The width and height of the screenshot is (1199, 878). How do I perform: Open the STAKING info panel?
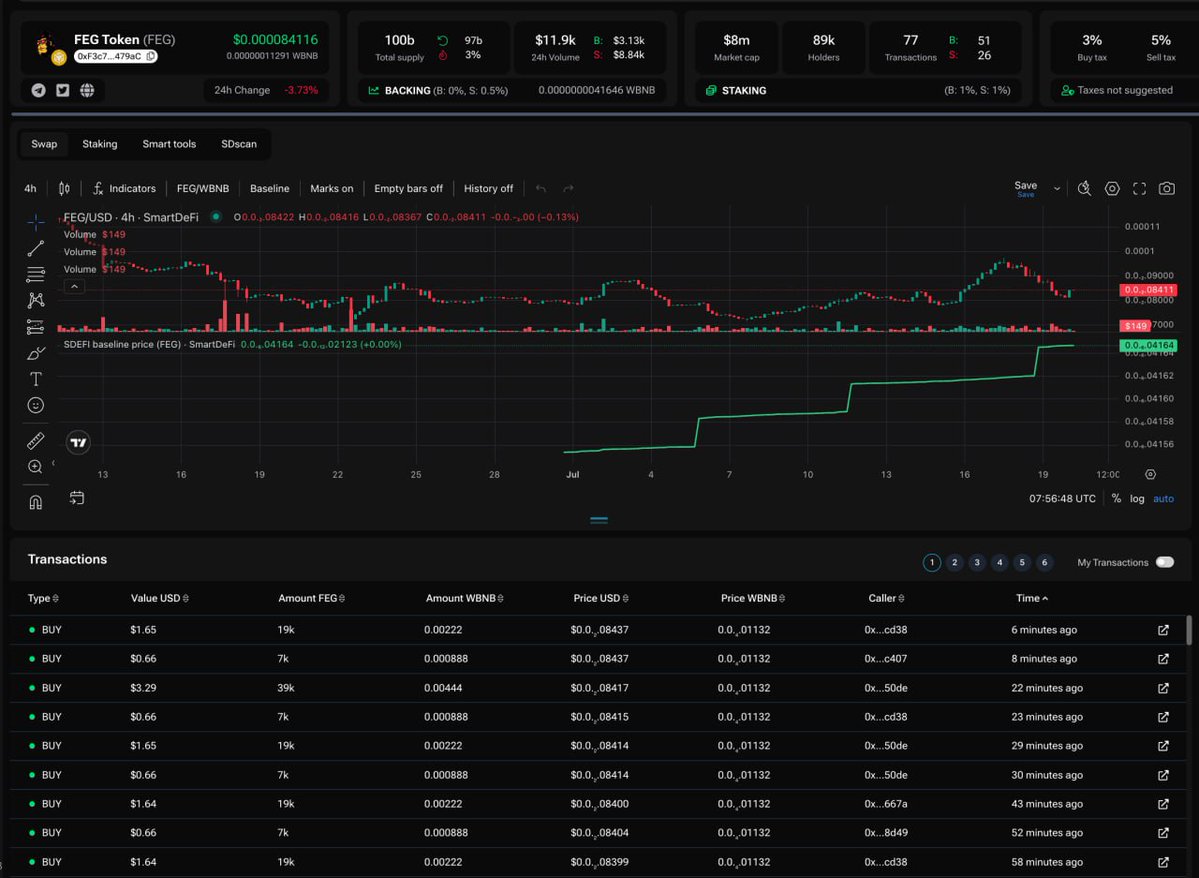(x=858, y=90)
